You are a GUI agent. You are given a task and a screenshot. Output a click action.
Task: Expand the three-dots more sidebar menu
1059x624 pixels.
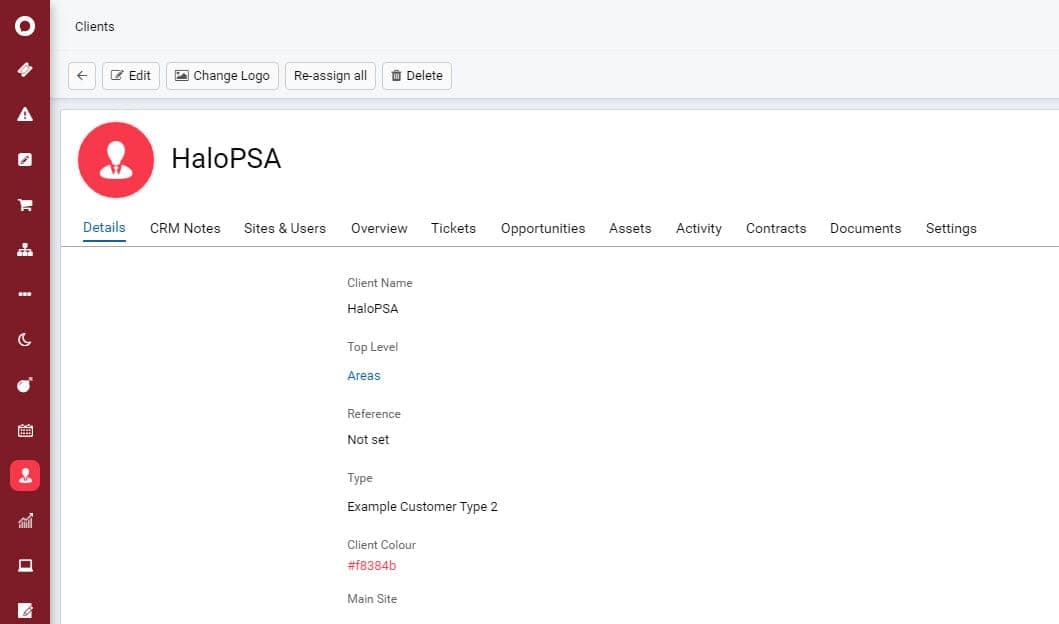point(25,295)
